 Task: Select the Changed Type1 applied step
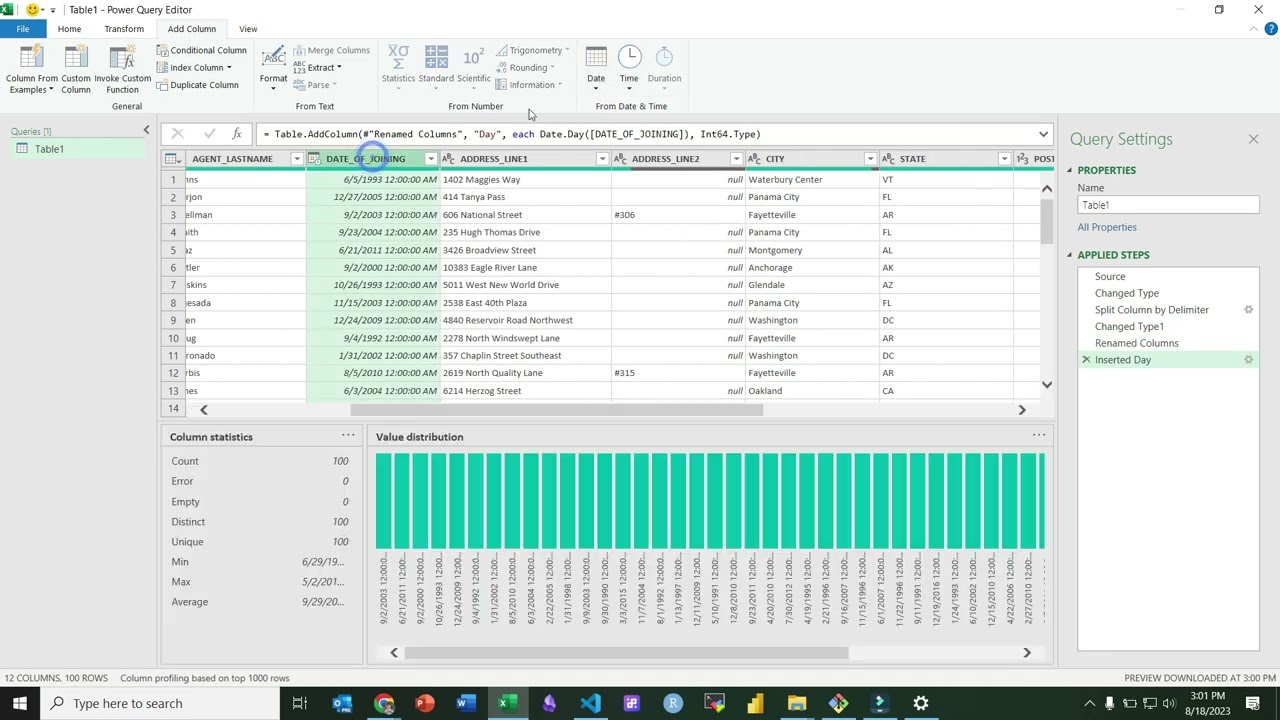pyautogui.click(x=1129, y=327)
